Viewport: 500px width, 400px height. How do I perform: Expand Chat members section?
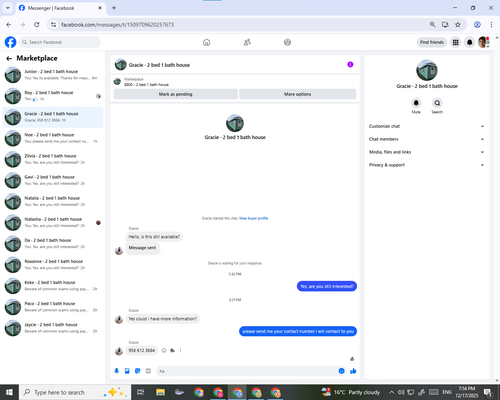coord(426,139)
